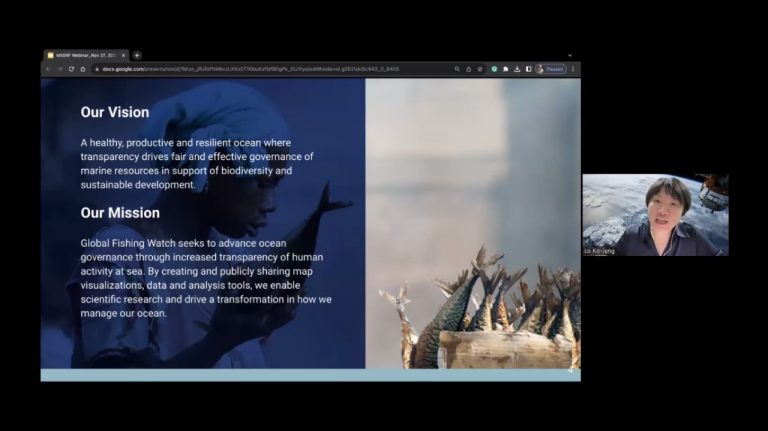This screenshot has width=768, height=431.
Task: Click the mission paragraph on Global Fishing Watch
Action: point(206,278)
